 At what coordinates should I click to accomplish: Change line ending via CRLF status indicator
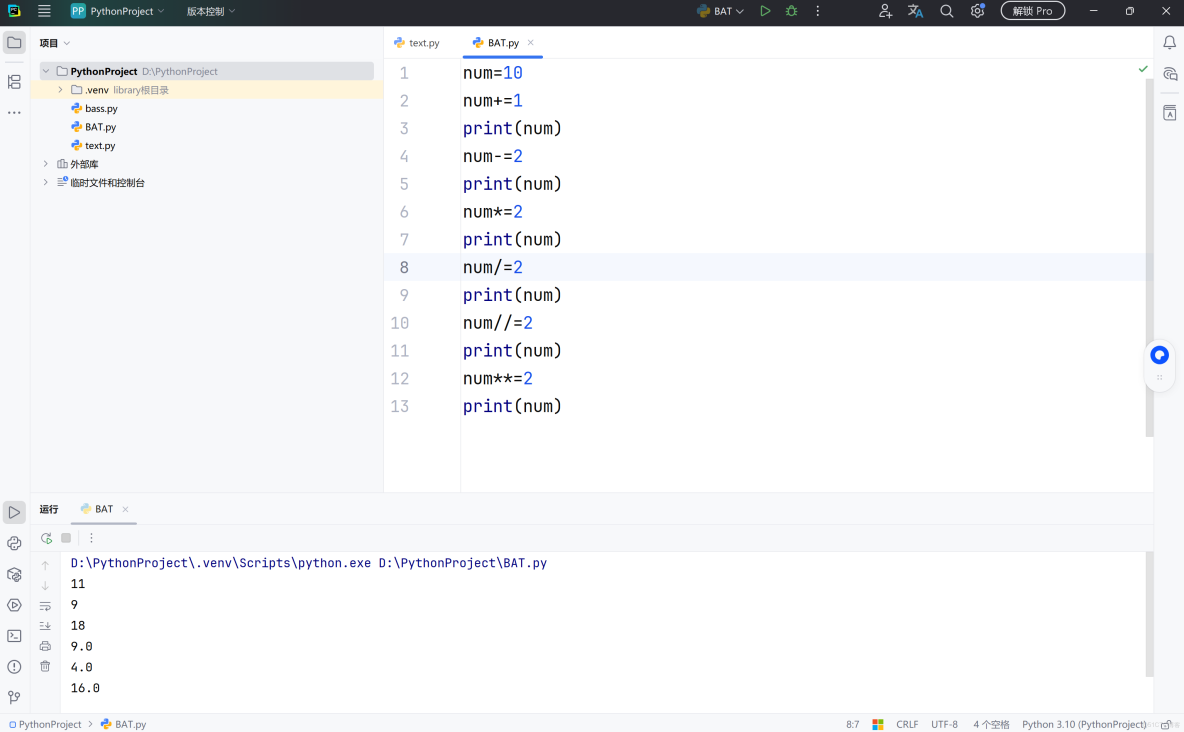906,723
